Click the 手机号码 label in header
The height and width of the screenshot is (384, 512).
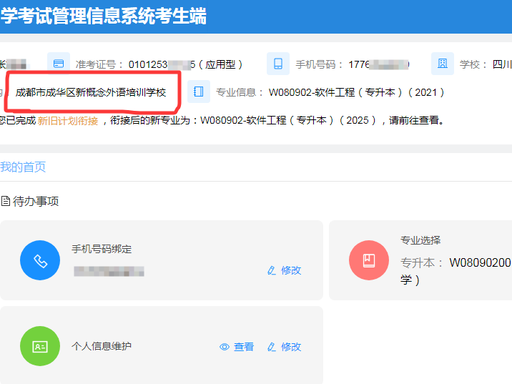pos(319,64)
